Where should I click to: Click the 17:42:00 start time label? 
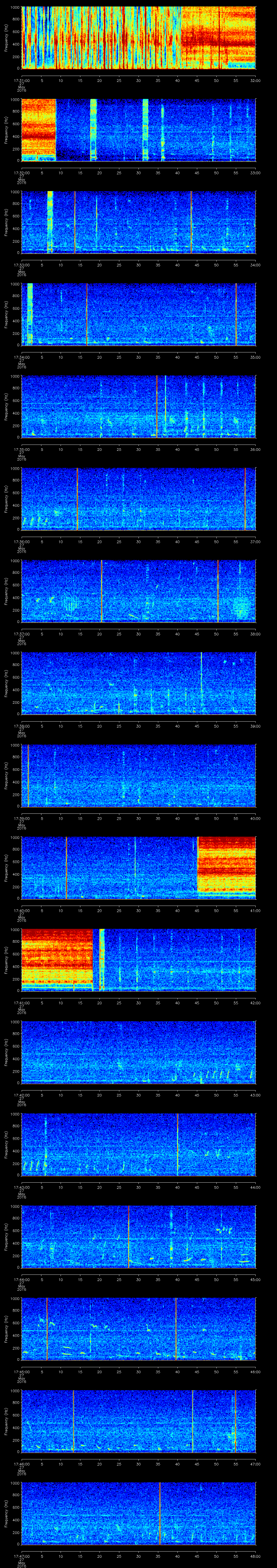[22, 1095]
